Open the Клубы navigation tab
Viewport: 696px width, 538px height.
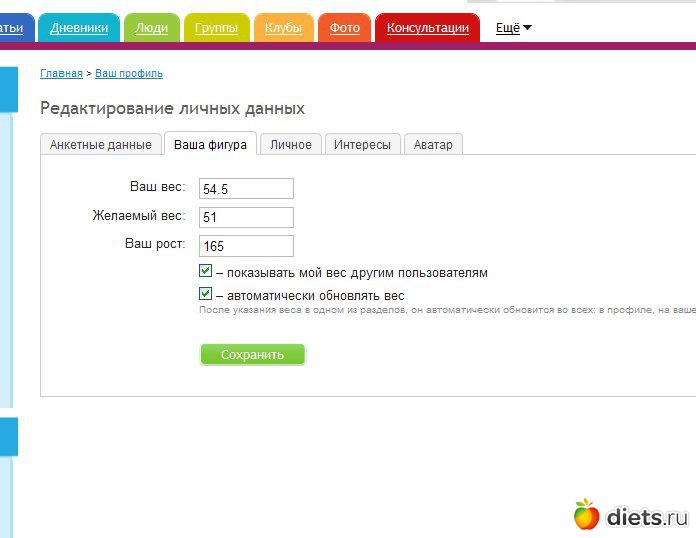tap(283, 28)
